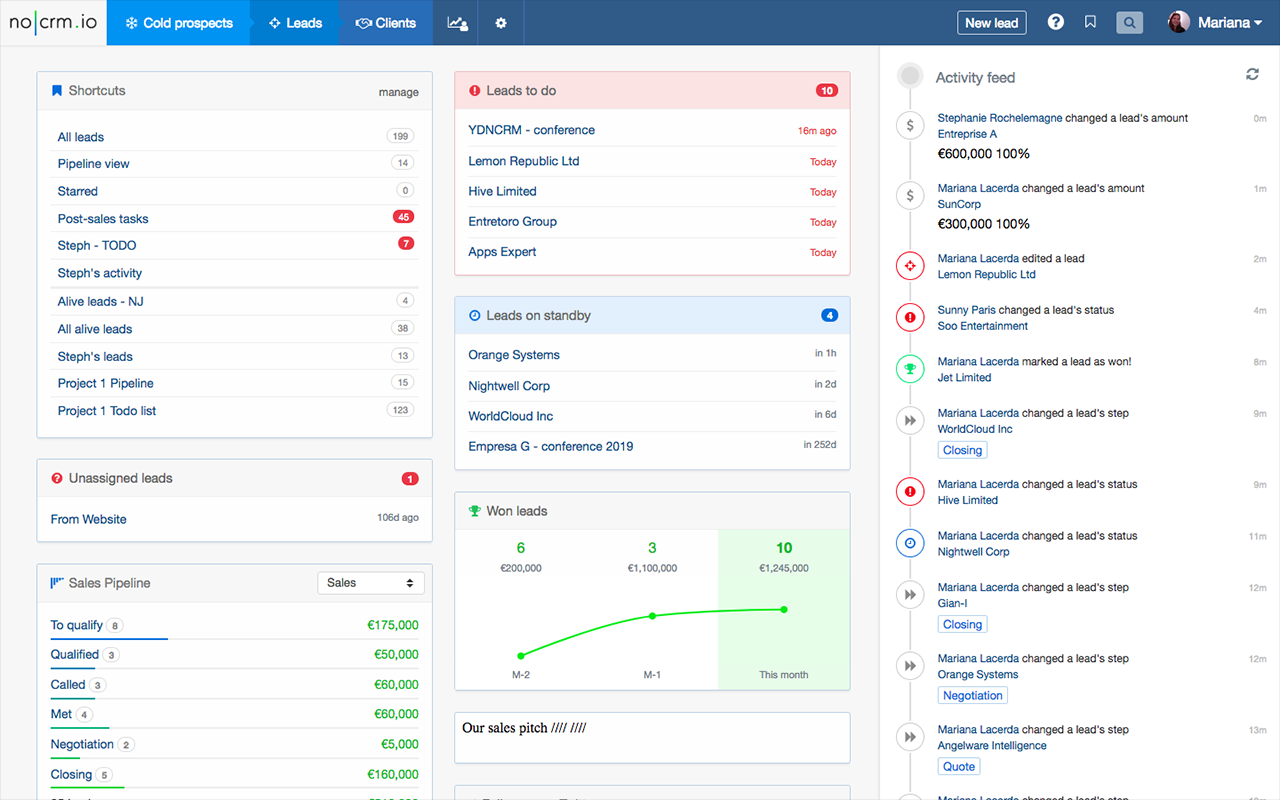Click the search magnifier icon
Image resolution: width=1280 pixels, height=800 pixels.
pyautogui.click(x=1129, y=22)
